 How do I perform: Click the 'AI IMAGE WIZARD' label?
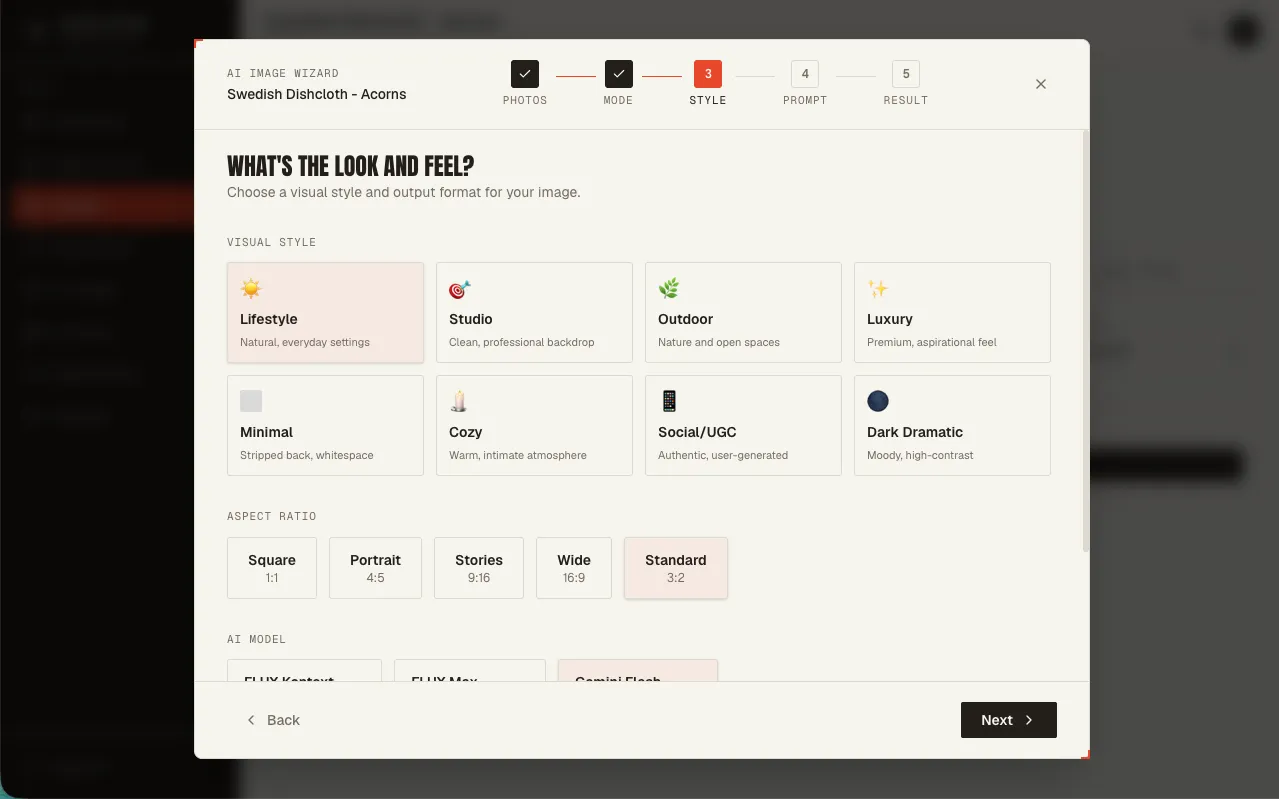[283, 73]
